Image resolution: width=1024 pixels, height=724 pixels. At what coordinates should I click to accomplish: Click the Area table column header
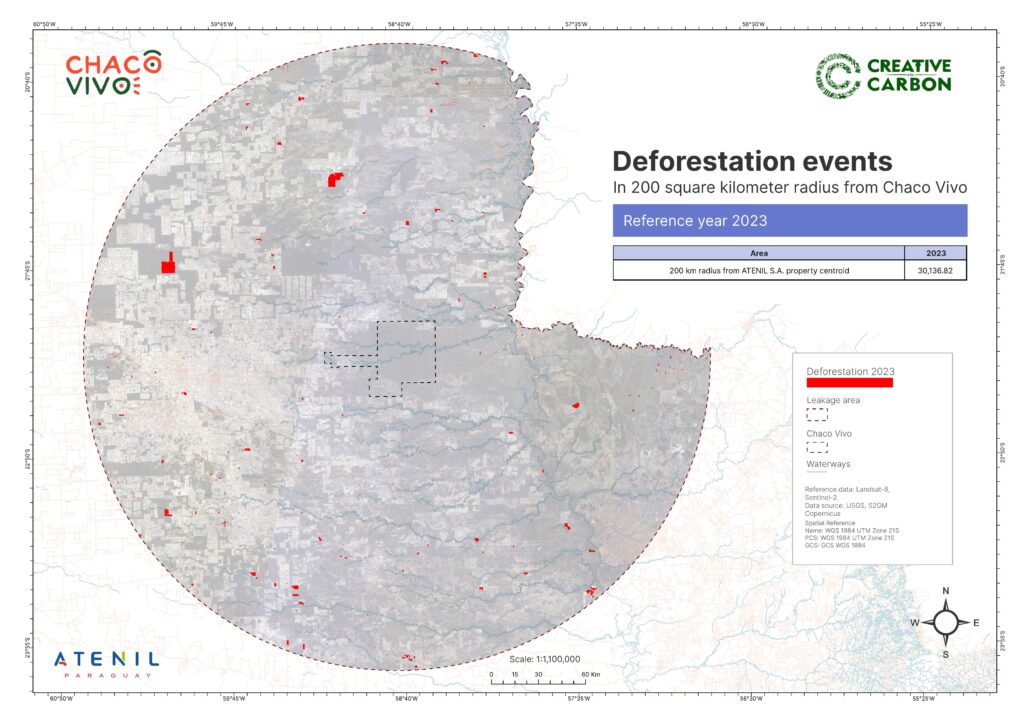pos(758,253)
